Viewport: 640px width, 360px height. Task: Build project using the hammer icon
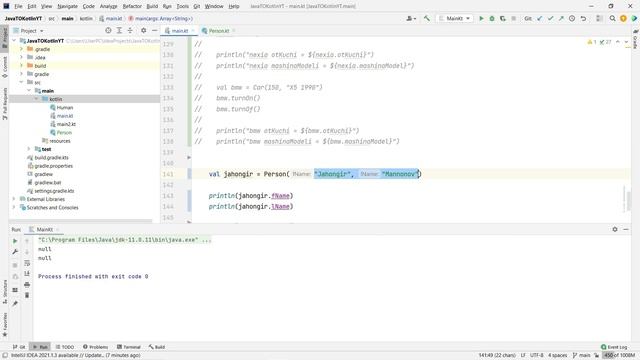[427, 18]
